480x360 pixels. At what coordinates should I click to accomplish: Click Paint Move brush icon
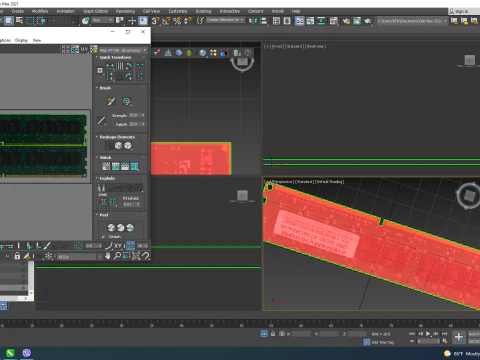111,101
